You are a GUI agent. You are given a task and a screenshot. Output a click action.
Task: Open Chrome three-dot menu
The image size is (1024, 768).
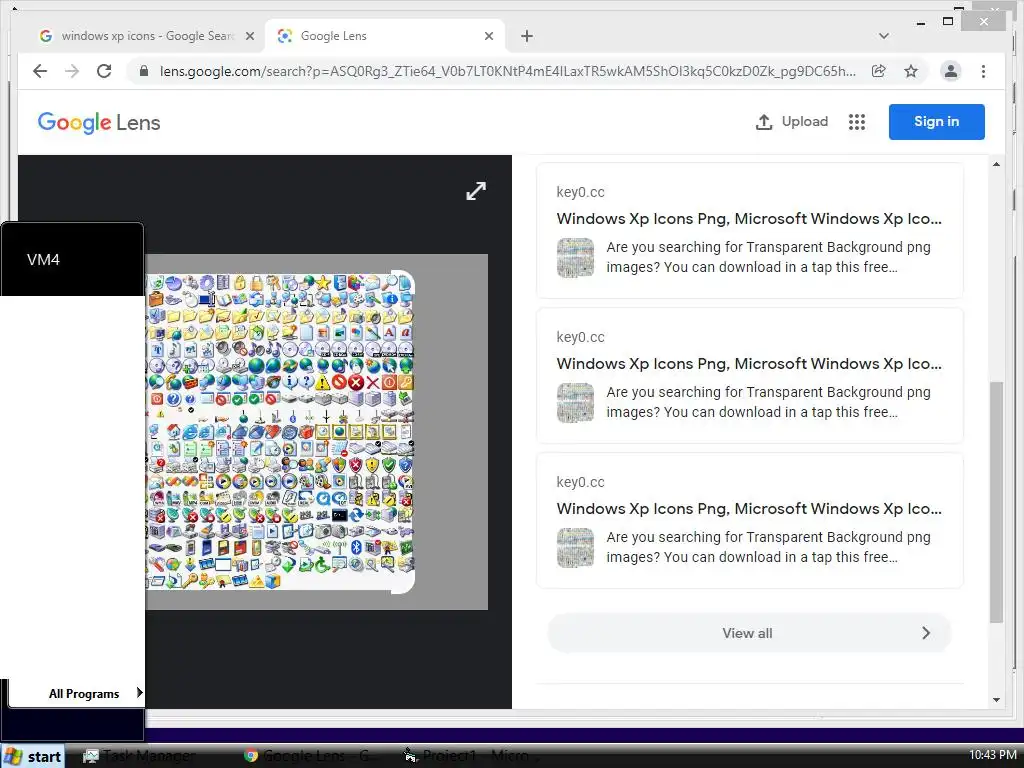tap(984, 71)
